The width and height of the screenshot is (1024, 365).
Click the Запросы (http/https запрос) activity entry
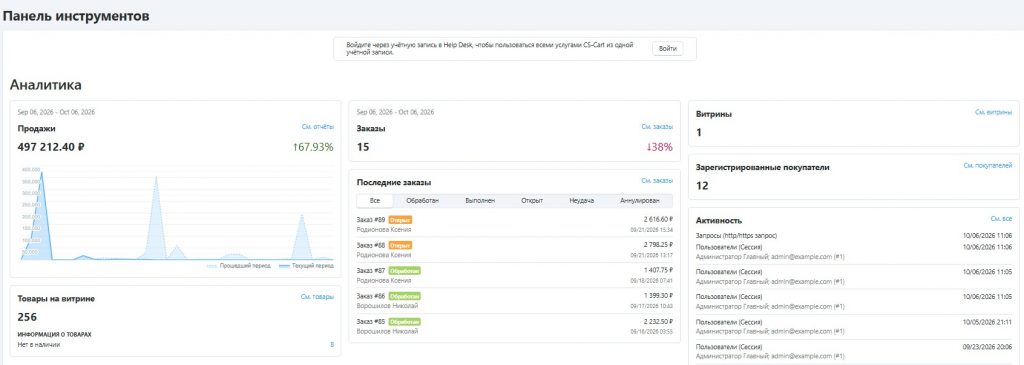pyautogui.click(x=854, y=235)
